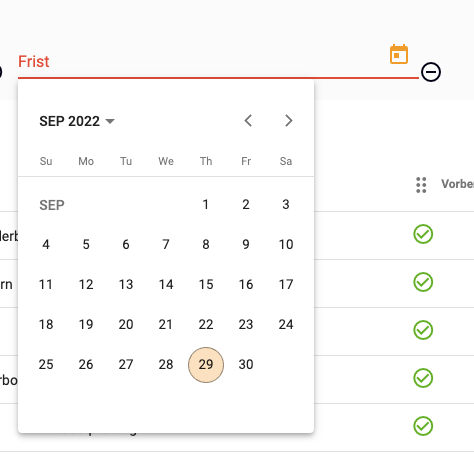This screenshot has height=462, width=474.
Task: Select date 4 on Sunday column
Action: 46,245
